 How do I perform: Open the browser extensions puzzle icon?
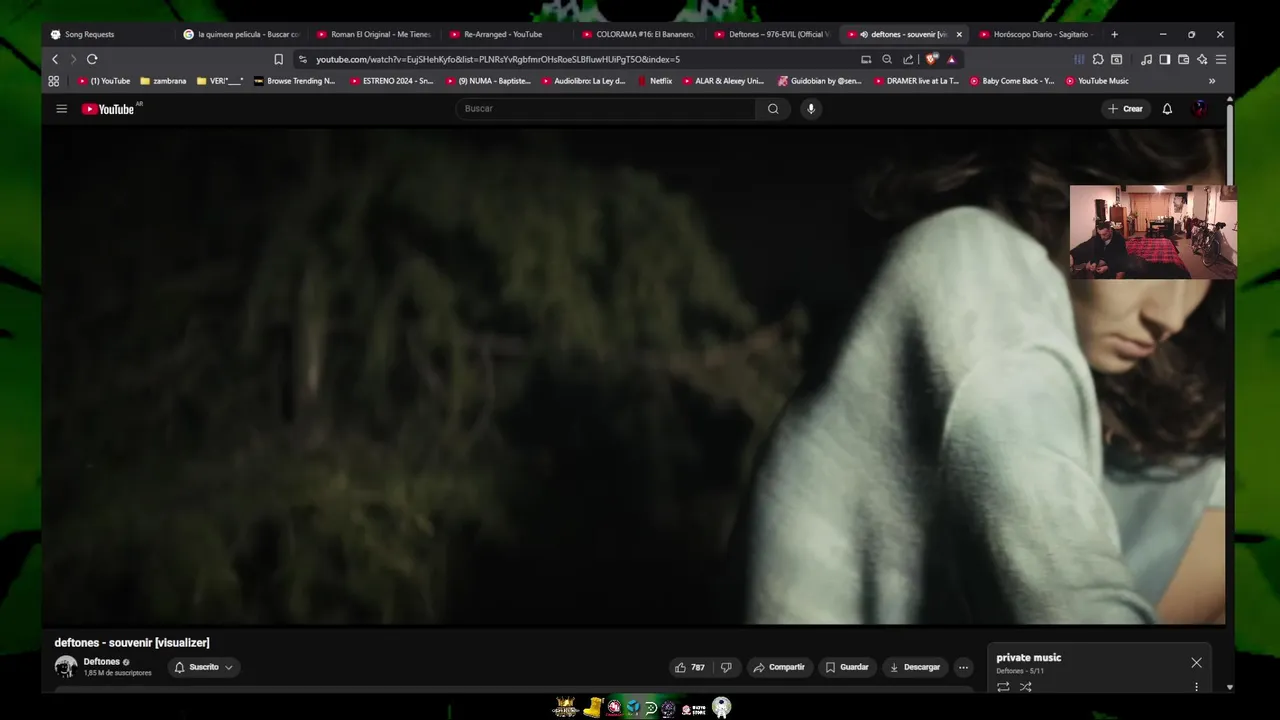click(1098, 59)
